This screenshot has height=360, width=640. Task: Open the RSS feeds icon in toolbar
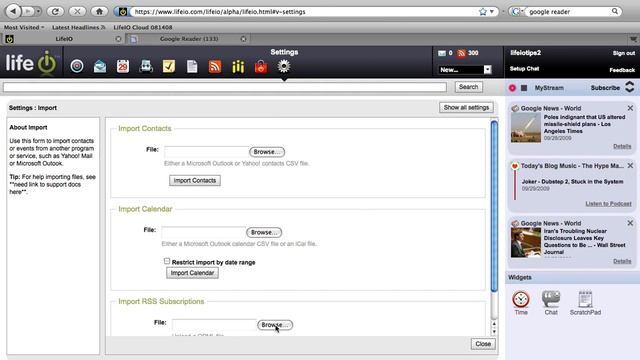[215, 66]
